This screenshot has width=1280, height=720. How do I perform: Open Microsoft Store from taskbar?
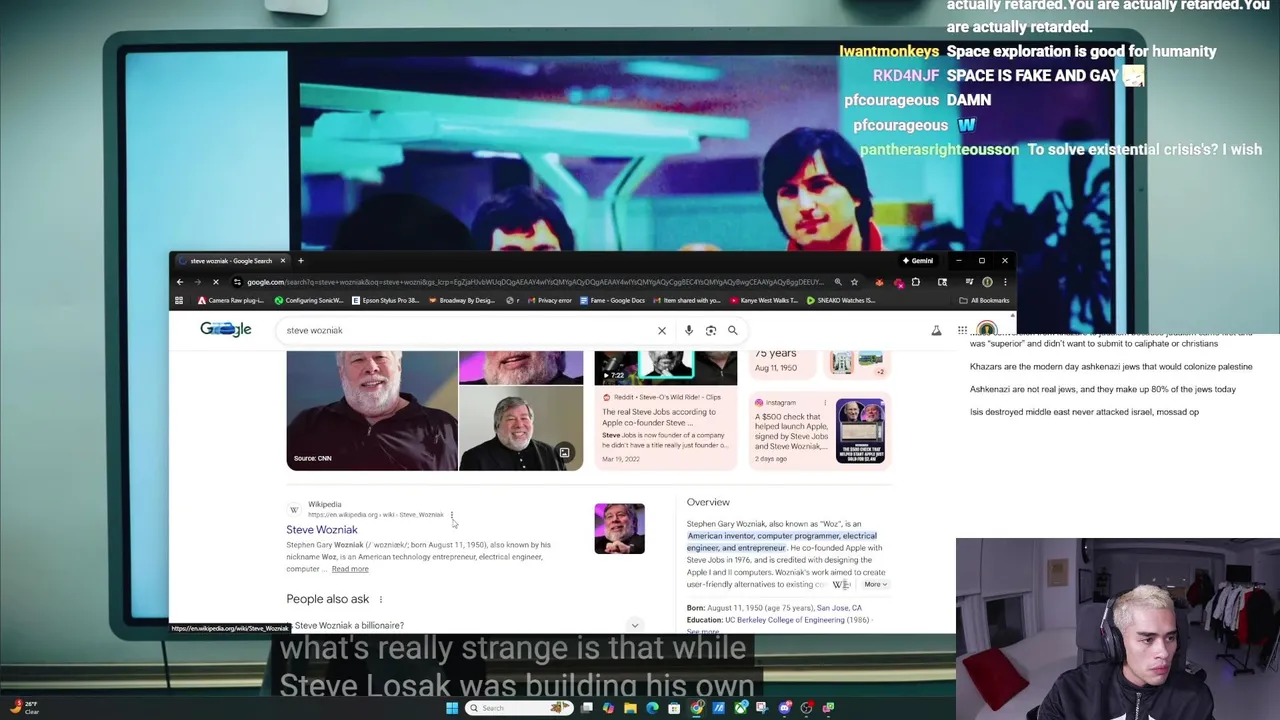(674, 708)
